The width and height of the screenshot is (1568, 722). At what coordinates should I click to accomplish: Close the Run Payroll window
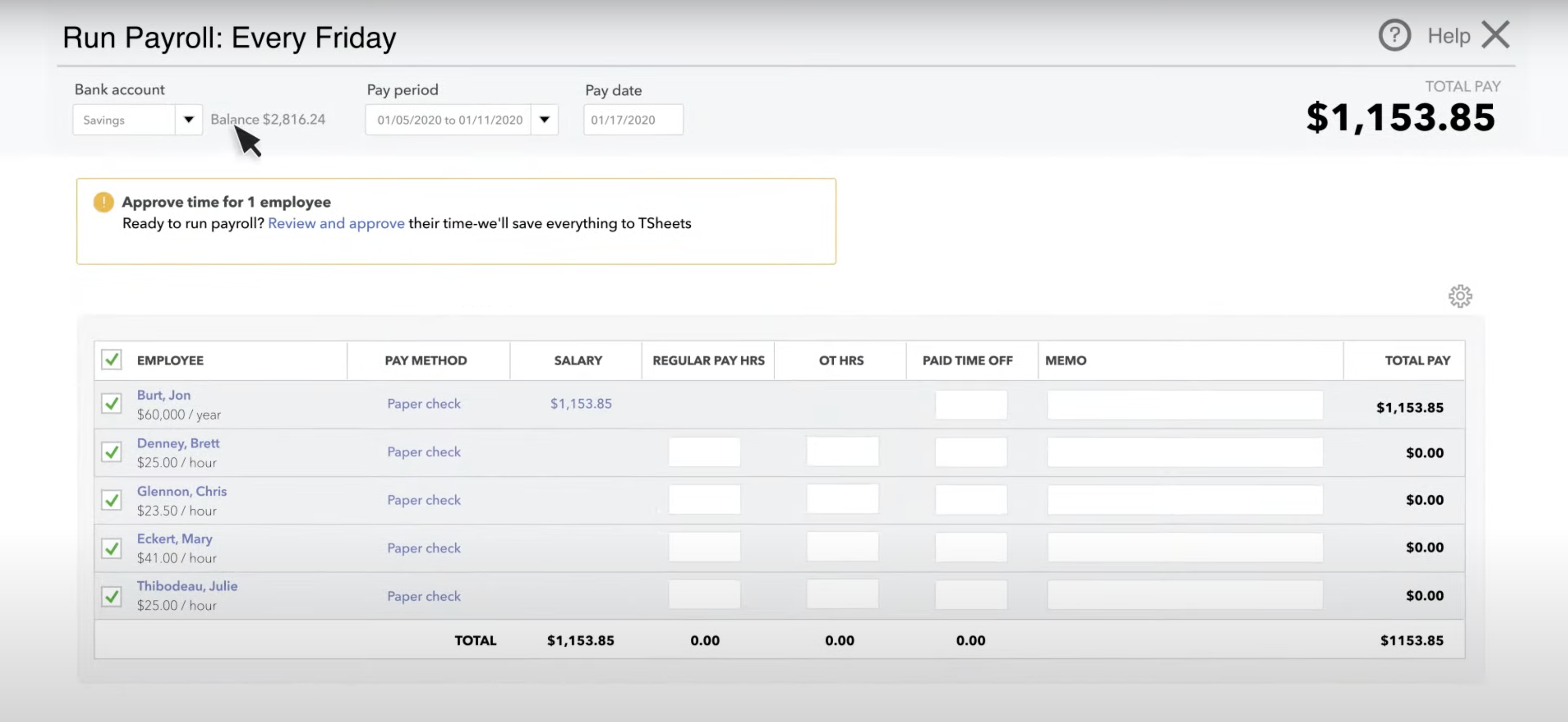point(1495,35)
